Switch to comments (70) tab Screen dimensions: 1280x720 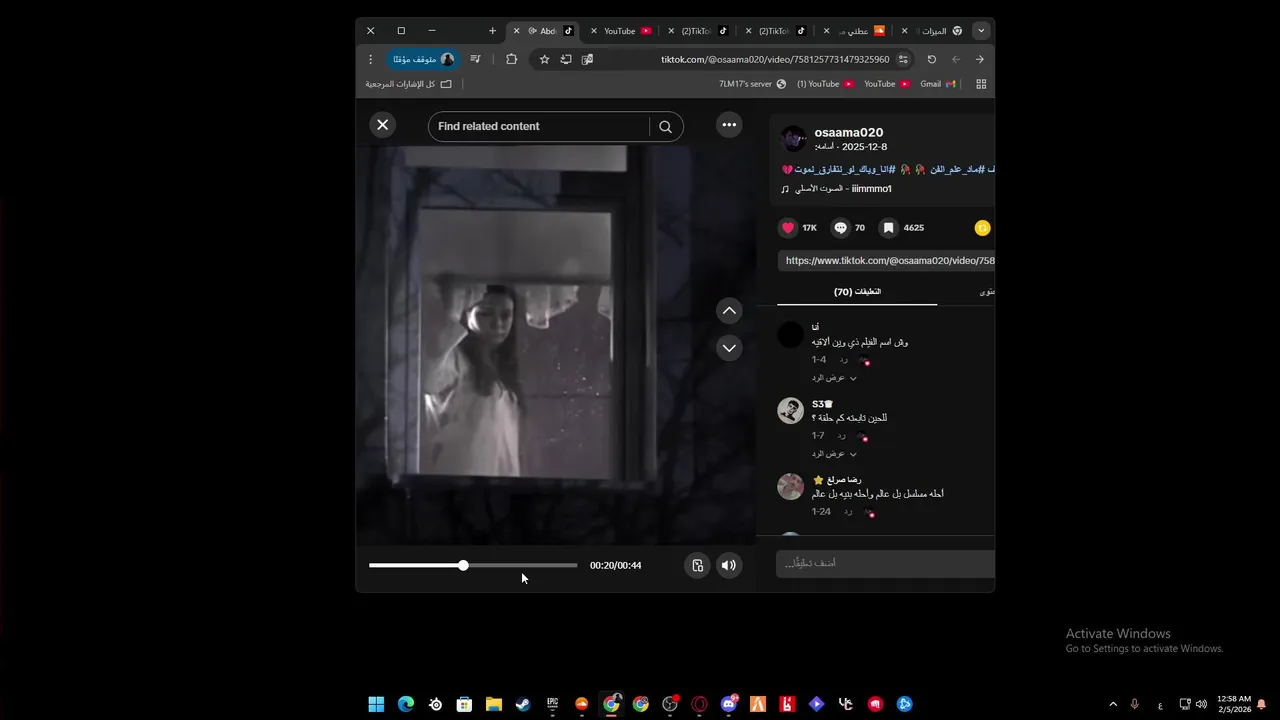857,292
